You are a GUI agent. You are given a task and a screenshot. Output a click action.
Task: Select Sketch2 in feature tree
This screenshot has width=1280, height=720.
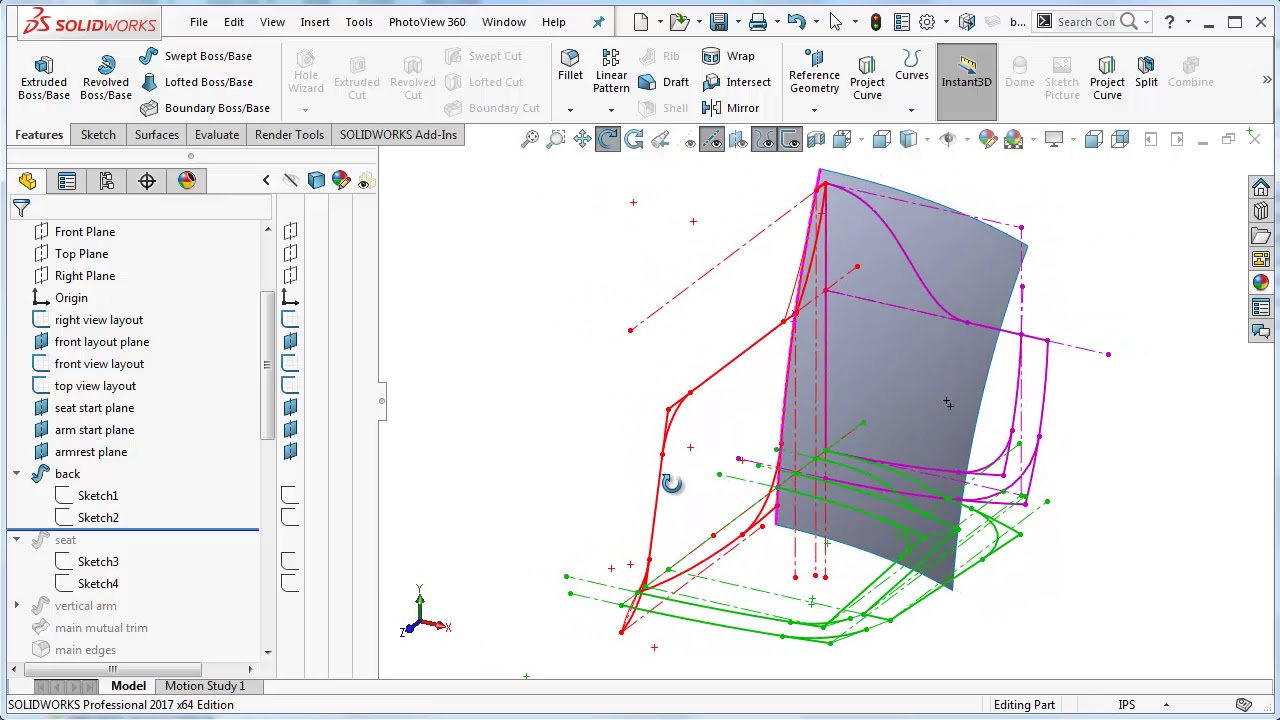coord(98,518)
